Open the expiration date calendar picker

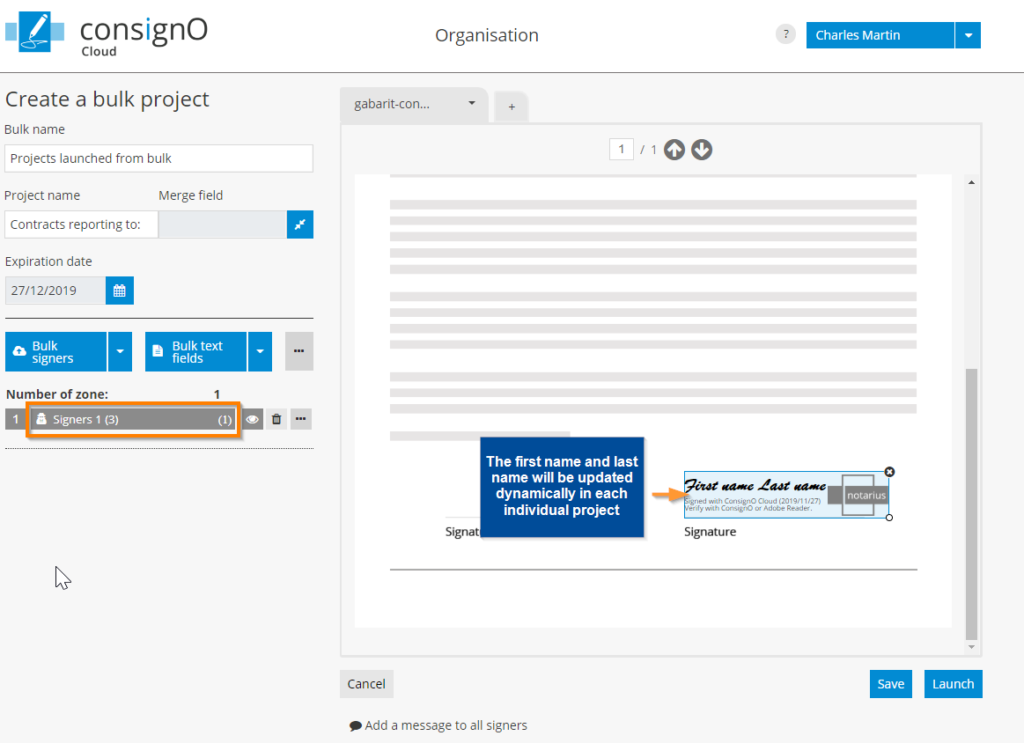119,291
